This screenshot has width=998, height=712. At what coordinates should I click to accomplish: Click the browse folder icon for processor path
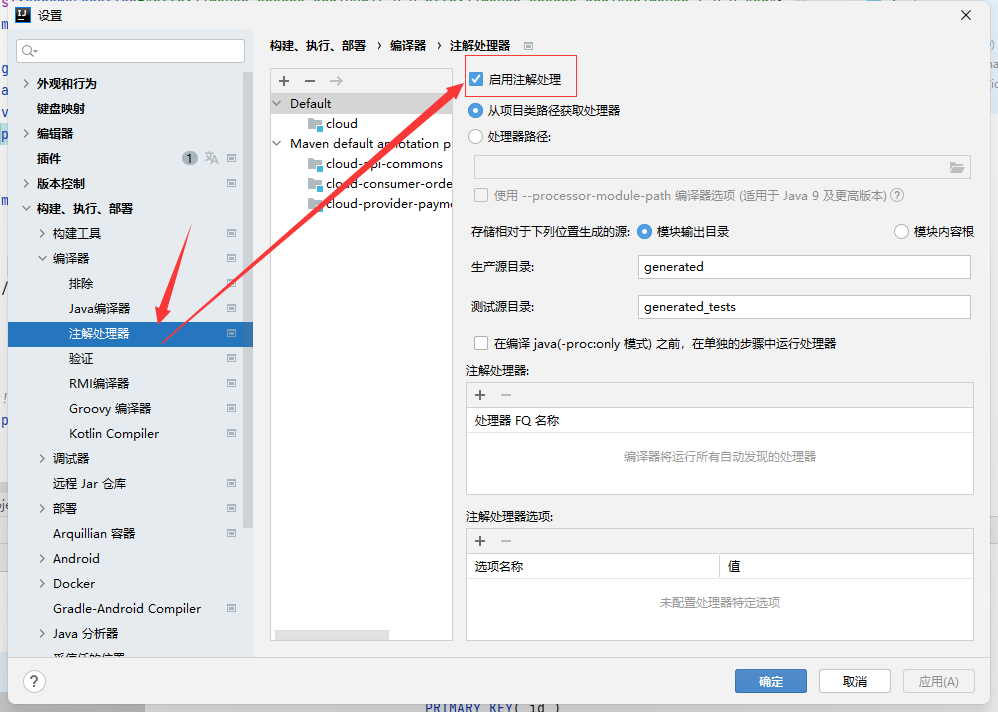957,167
